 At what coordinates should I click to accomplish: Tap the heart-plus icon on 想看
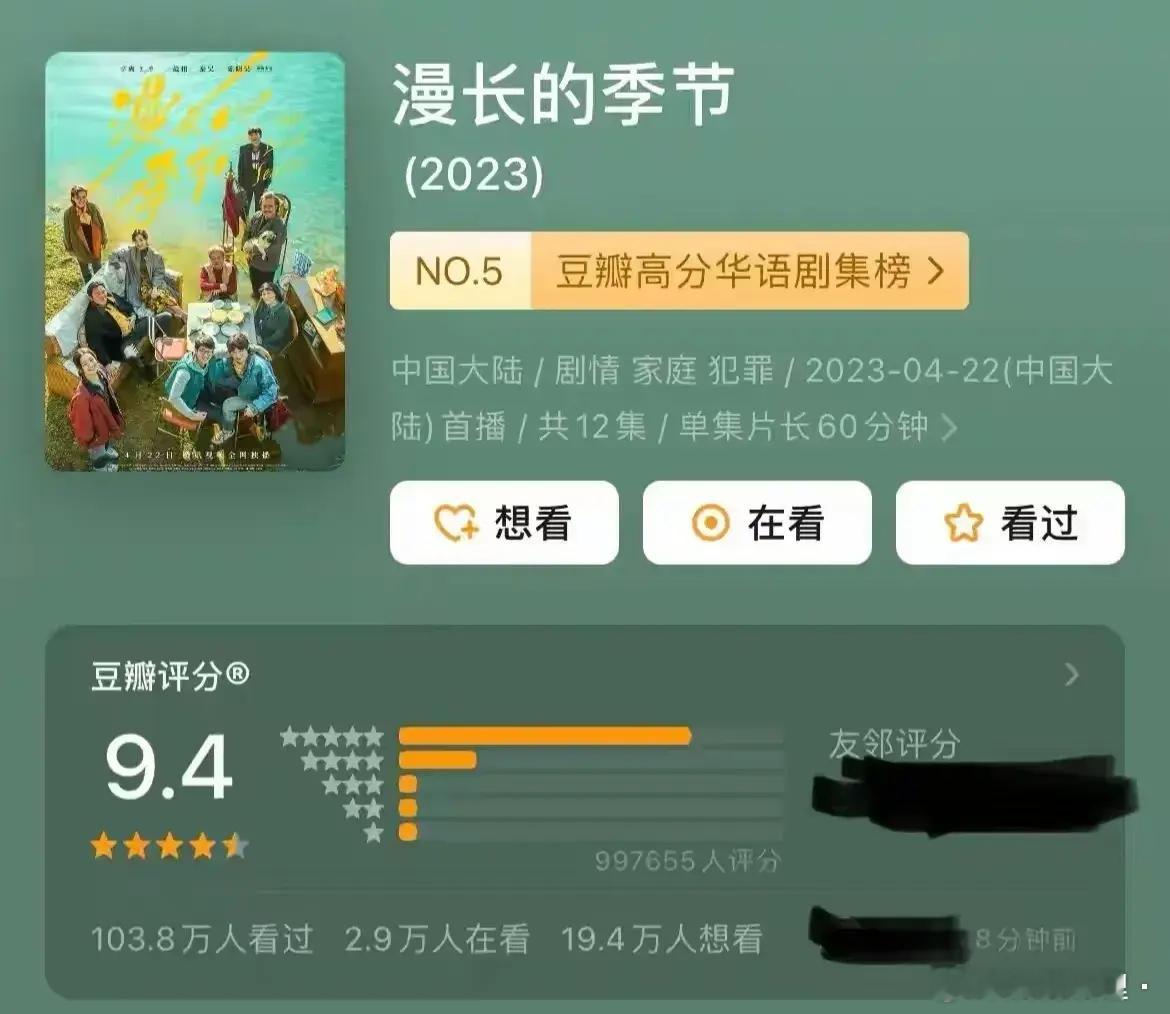(x=456, y=522)
